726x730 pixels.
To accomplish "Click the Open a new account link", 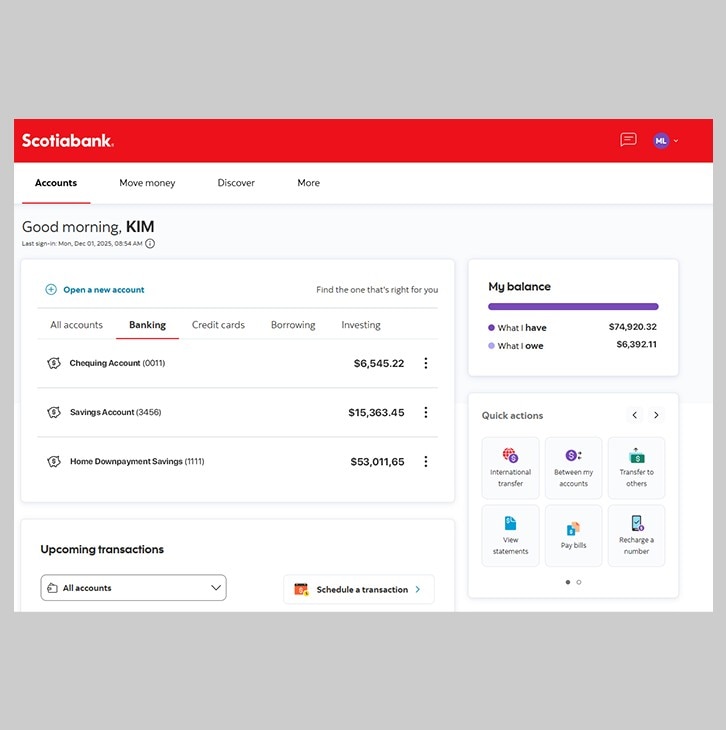I will [x=103, y=290].
